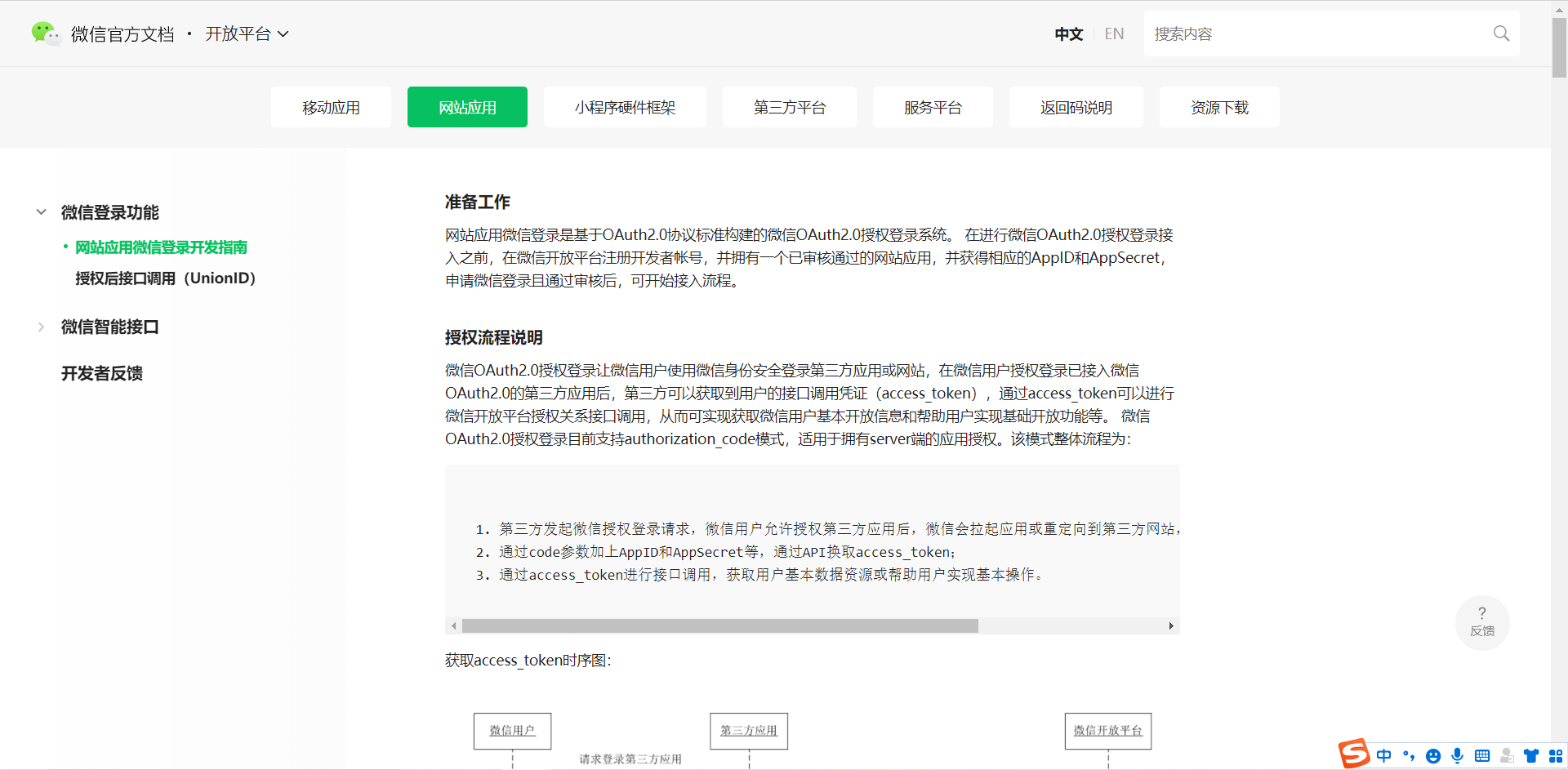Click code line starting 3. 通过access_token
The image size is (1568, 770).
760,575
